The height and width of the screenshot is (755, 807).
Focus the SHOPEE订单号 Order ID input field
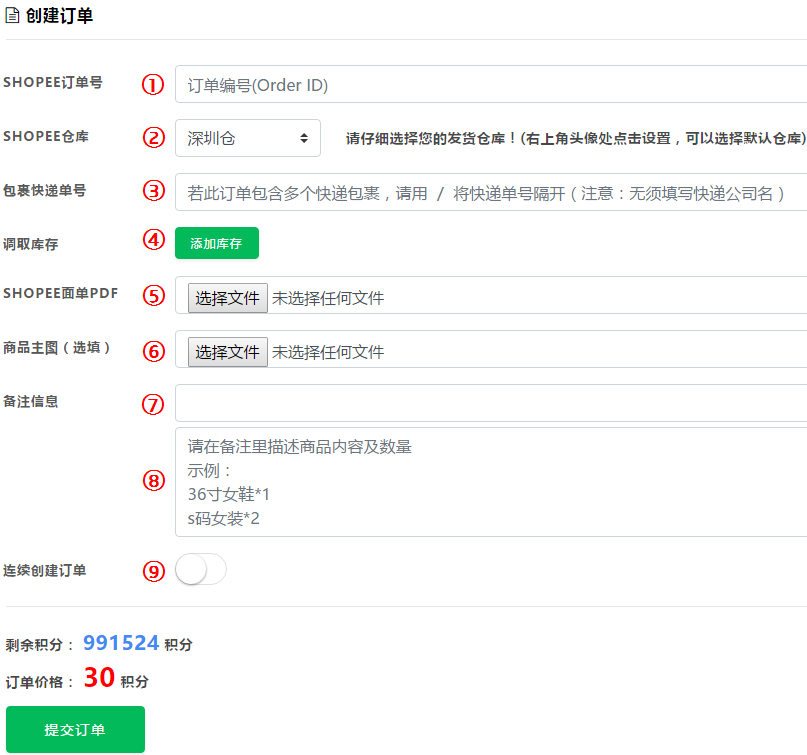click(x=491, y=84)
